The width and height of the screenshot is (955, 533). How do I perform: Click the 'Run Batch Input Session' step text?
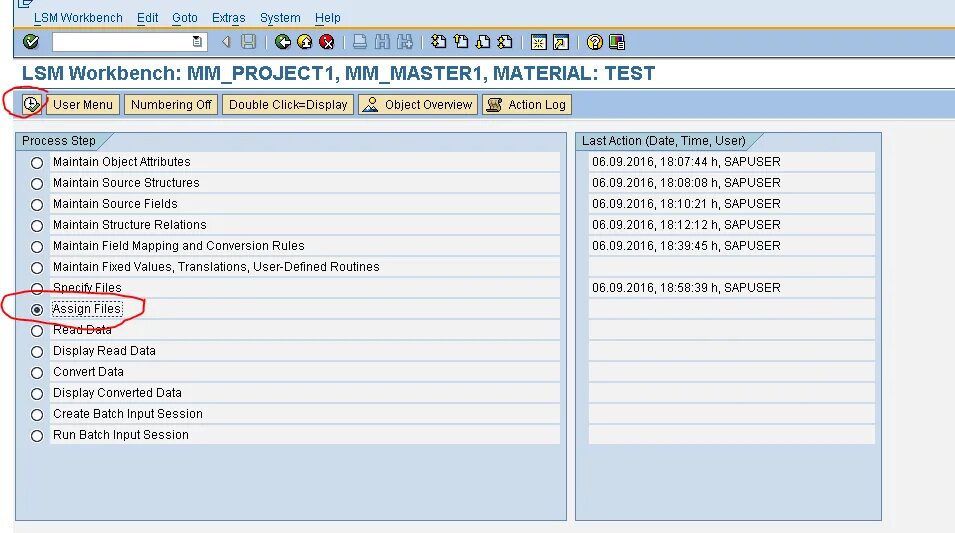[x=121, y=434]
